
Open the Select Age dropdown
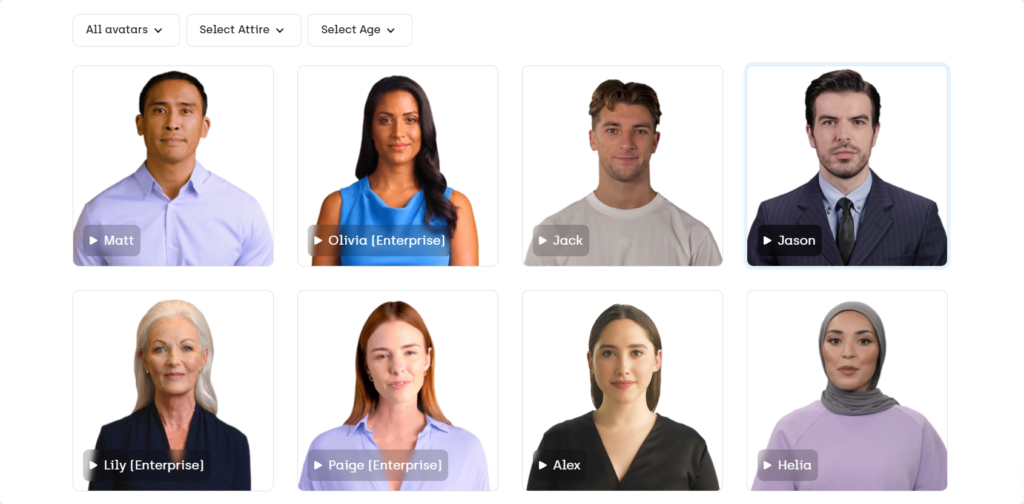(x=360, y=30)
